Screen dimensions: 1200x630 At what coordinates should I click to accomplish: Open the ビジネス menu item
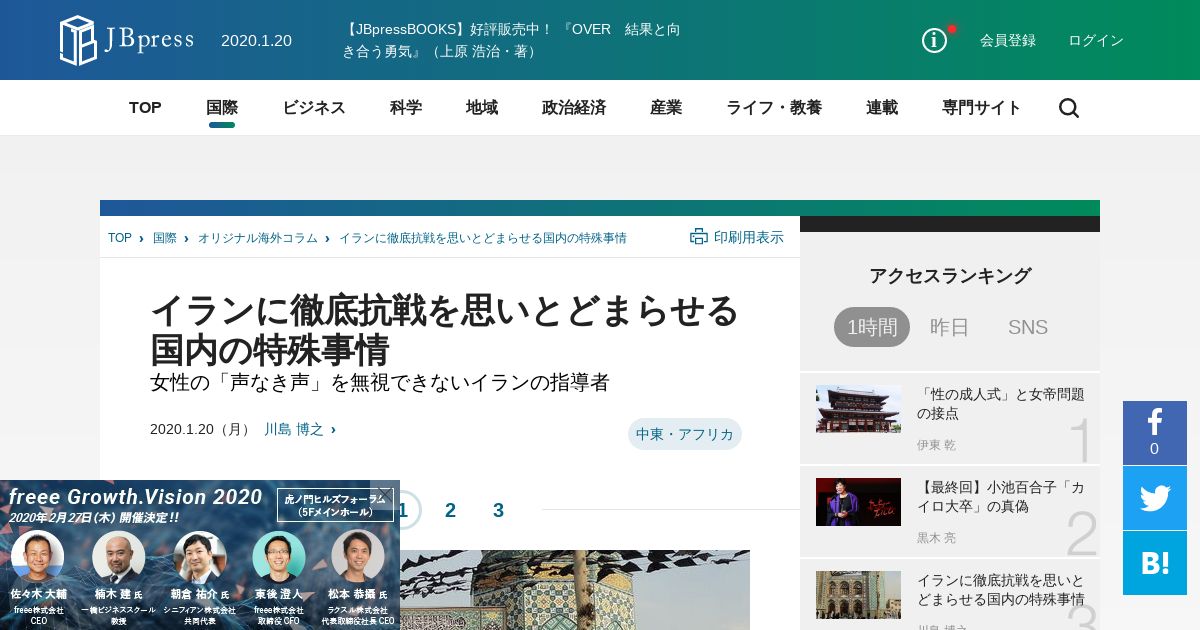click(x=314, y=108)
